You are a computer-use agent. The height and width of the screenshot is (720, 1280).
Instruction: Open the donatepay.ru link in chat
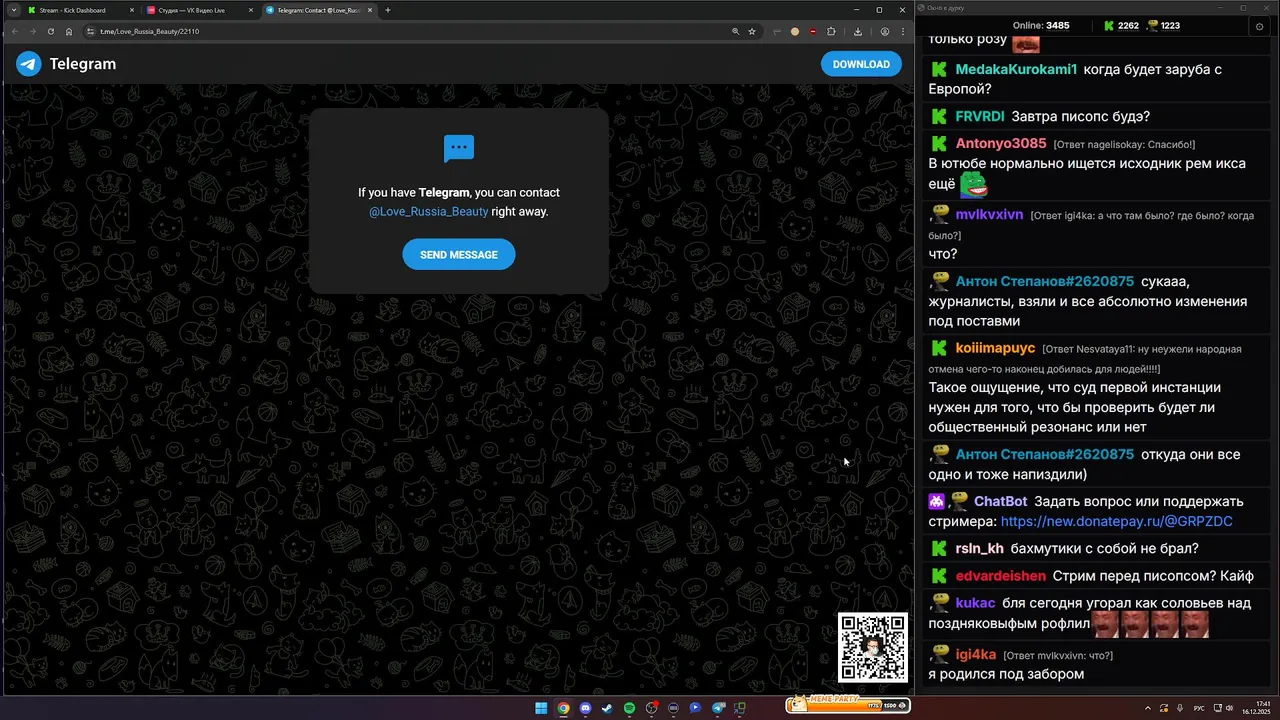tap(1116, 522)
